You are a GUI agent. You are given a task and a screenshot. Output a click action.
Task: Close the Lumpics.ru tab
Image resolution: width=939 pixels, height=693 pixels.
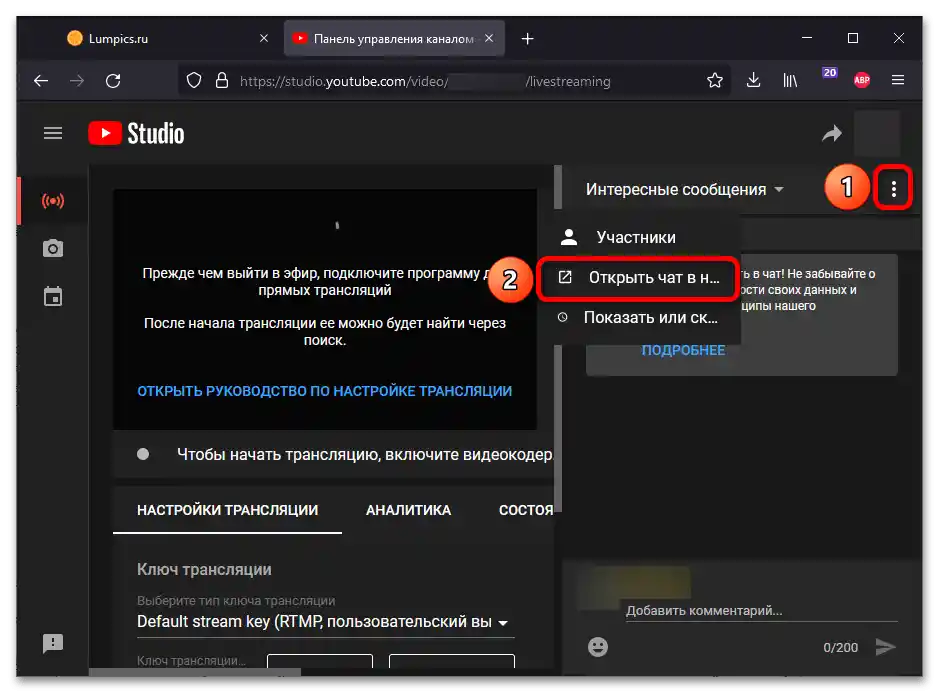(x=263, y=38)
